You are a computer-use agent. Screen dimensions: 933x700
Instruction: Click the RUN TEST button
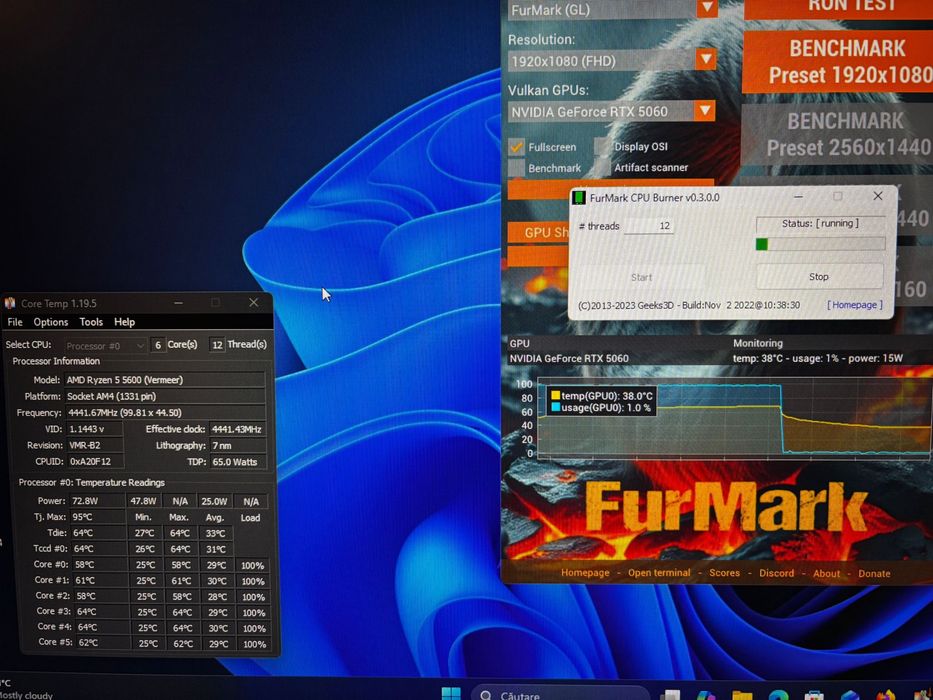(x=838, y=9)
